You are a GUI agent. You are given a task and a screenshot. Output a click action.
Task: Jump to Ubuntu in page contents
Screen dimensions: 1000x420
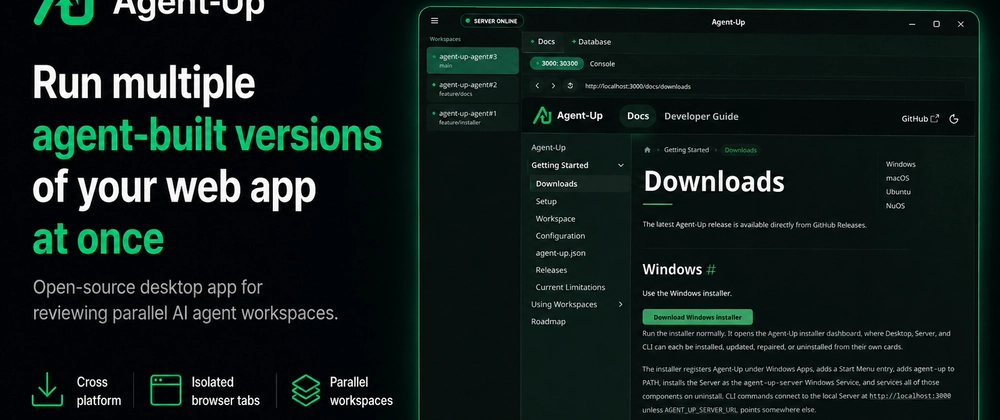[x=898, y=192]
